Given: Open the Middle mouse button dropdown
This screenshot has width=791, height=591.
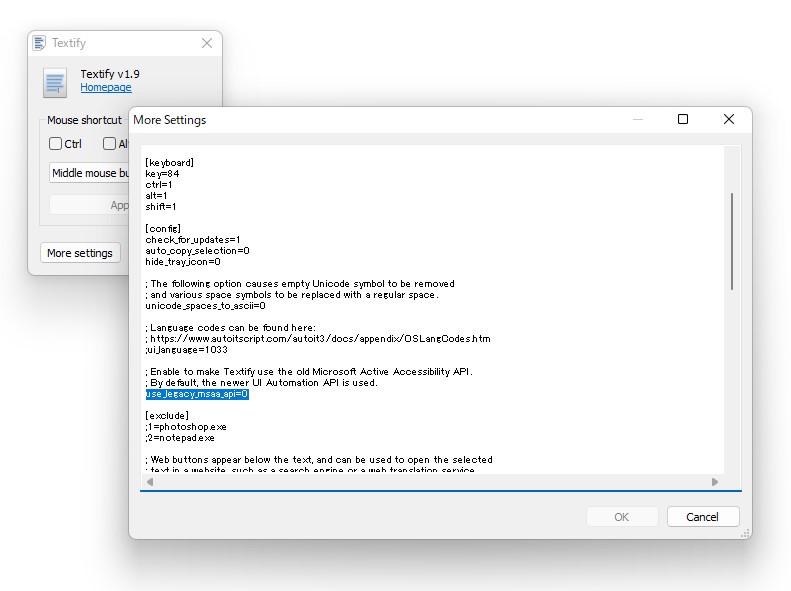Looking at the screenshot, I should [x=89, y=173].
